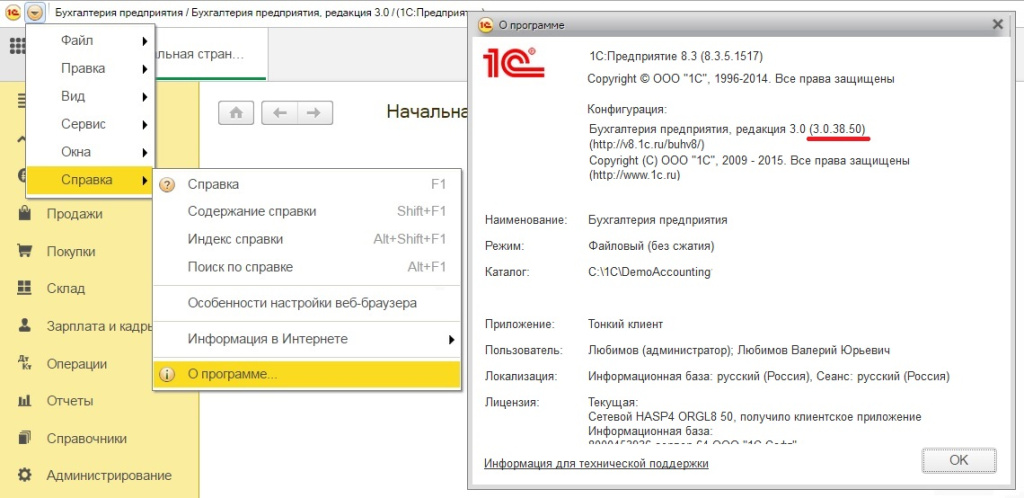Screen dimensions: 1024x498
Task: Click version number 3.0.38.50 text
Action: click(x=838, y=129)
